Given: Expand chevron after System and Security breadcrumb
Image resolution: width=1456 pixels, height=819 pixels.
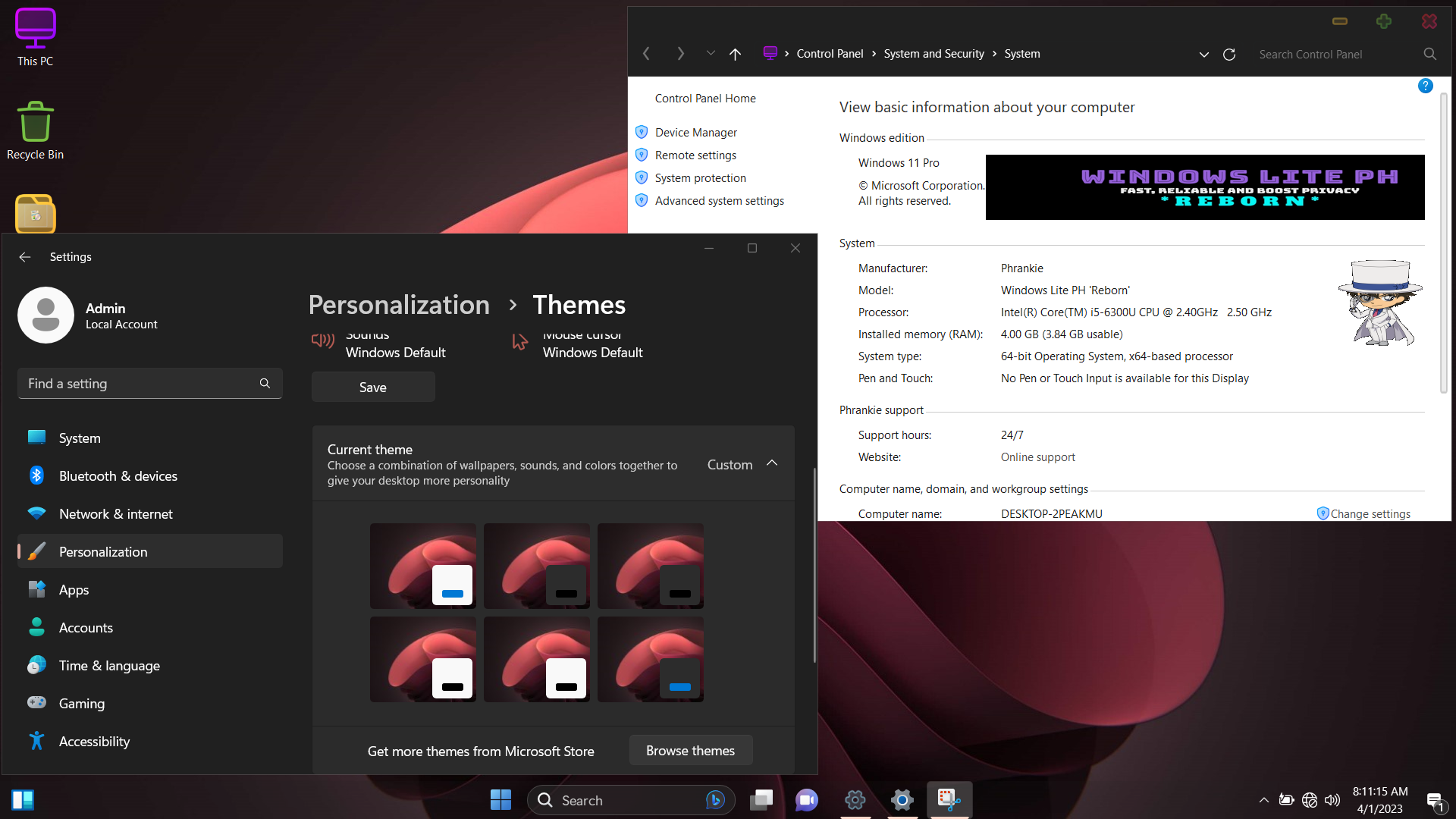Looking at the screenshot, I should point(994,54).
